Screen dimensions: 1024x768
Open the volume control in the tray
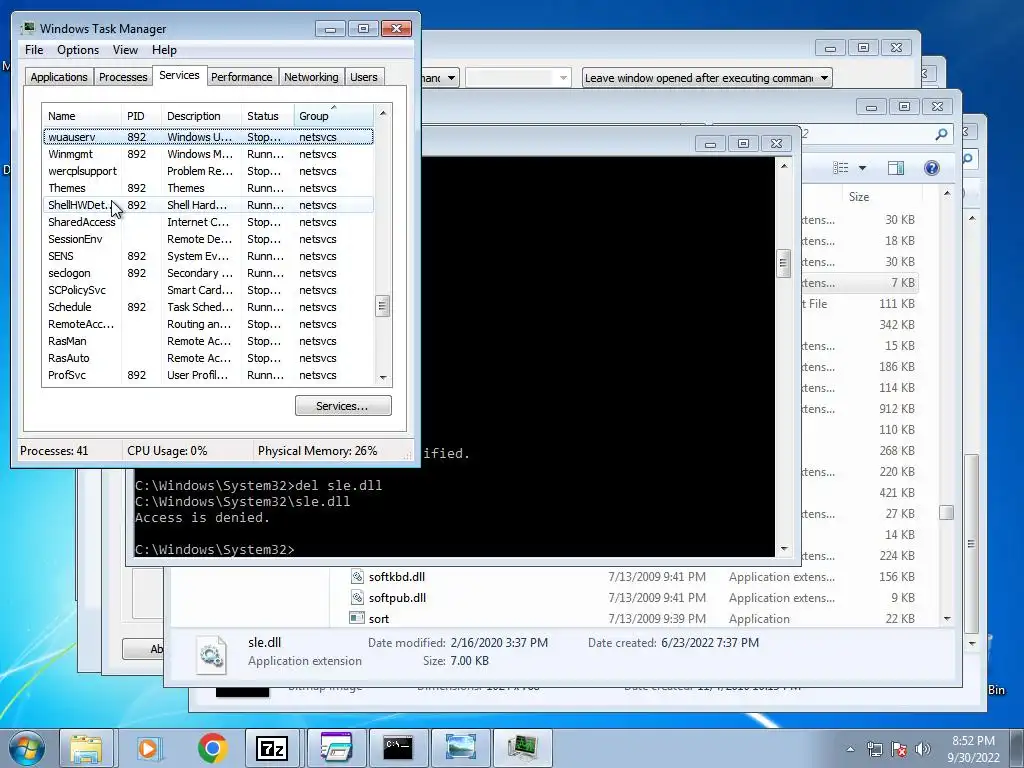[923, 749]
